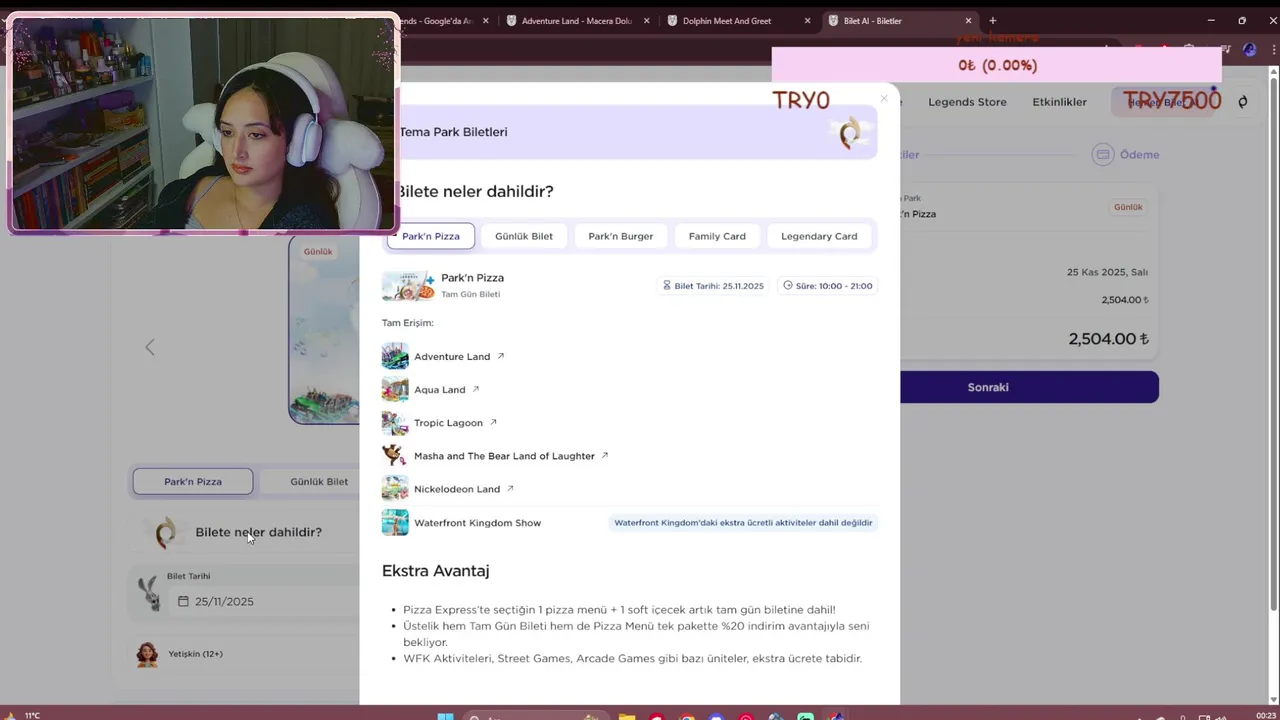The width and height of the screenshot is (1280, 720).
Task: Close the Dolphin Meet And Greet browser tab
Action: 807,20
